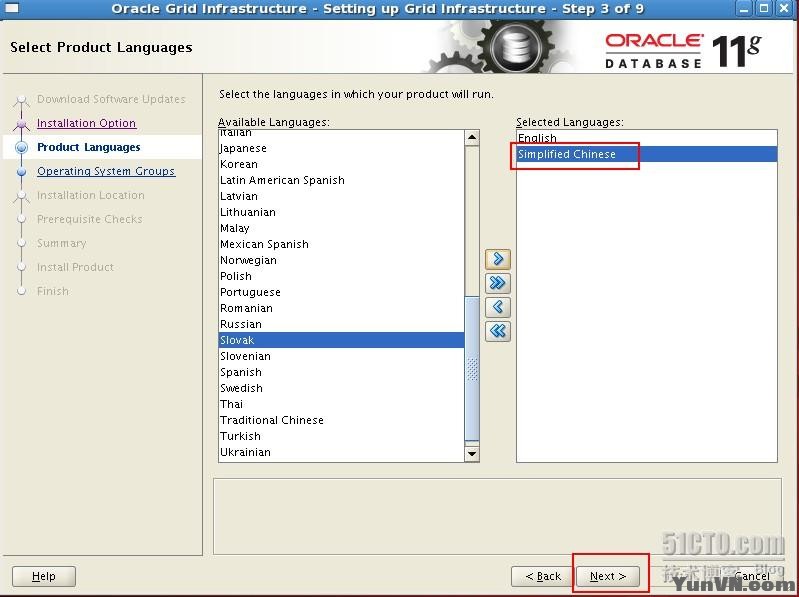The height and width of the screenshot is (597, 799).
Task: Select Mexican Spanish in Available Languages
Action: click(x=341, y=244)
